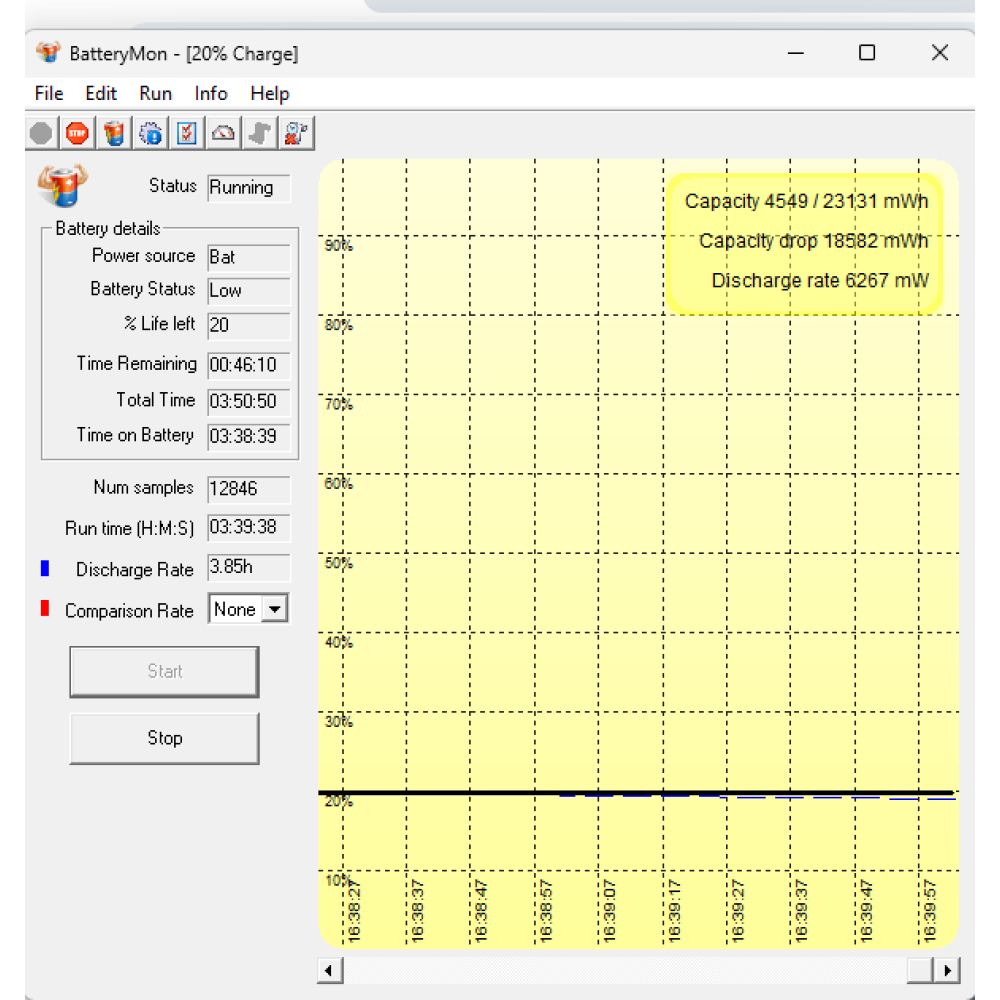Image resolution: width=1000 pixels, height=1000 pixels.
Task: Open the checklist configuration toolbar icon
Action: (x=186, y=133)
